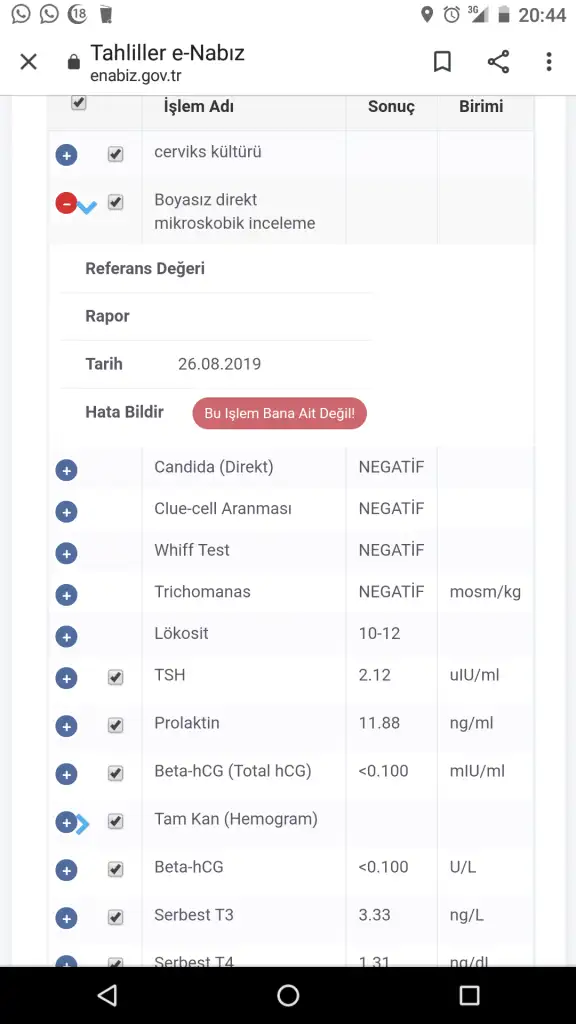Expand the Candida (Direkt) row
Image resolution: width=576 pixels, height=1024 pixels.
(66, 470)
